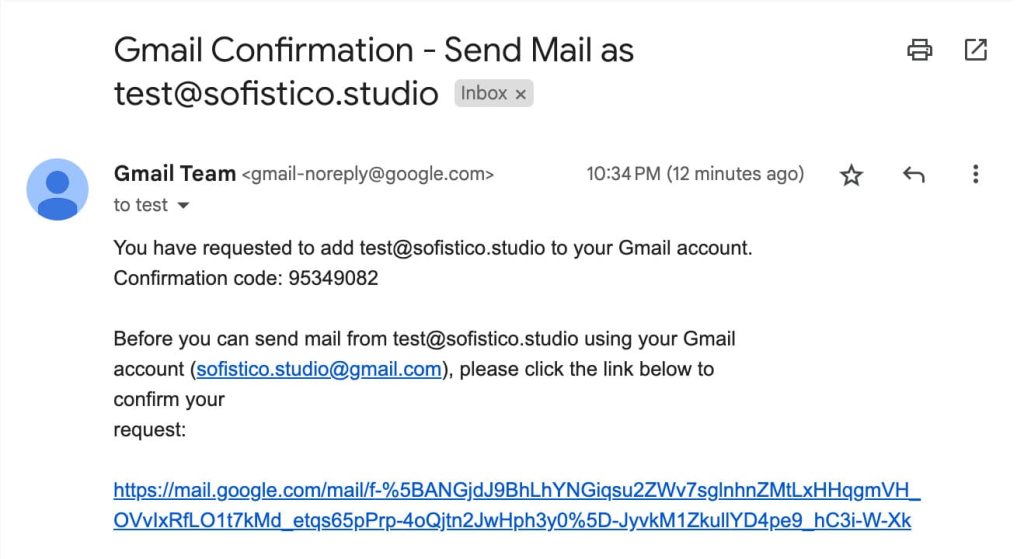Screen dimensions: 1024x559
Task: Click the "to test" recipient text
Action: click(140, 205)
